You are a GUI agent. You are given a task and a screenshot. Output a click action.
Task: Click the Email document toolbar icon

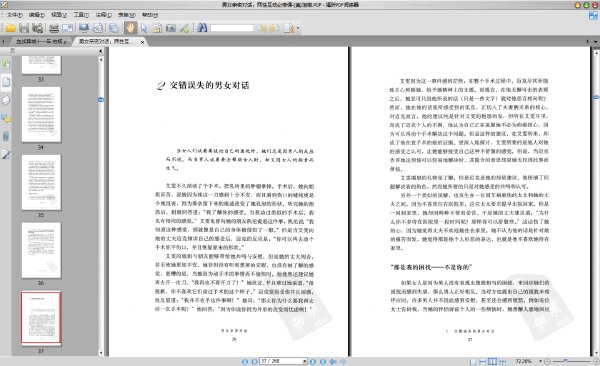tap(67, 28)
